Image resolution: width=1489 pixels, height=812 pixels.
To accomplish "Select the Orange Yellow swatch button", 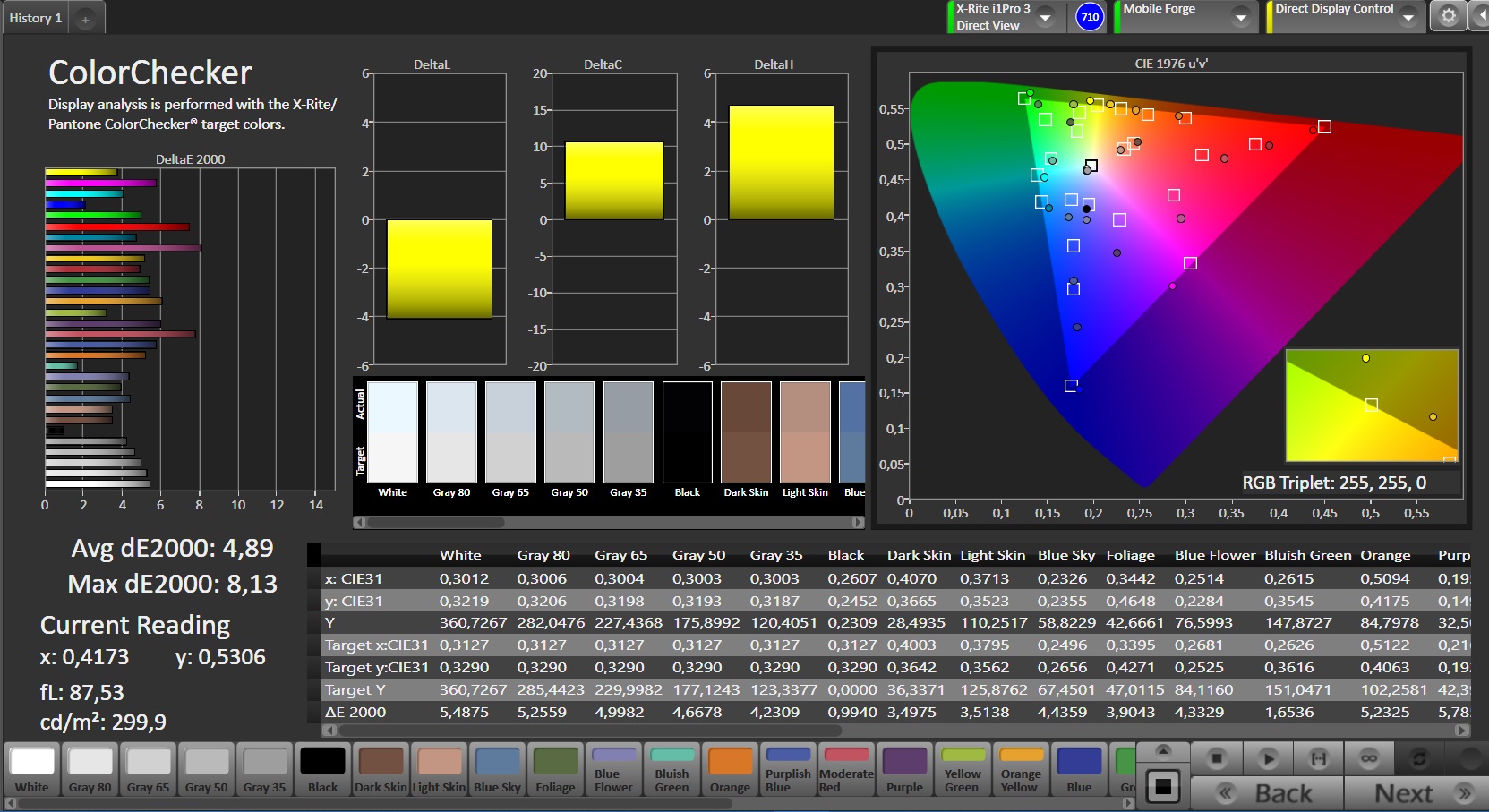I will coord(1022,769).
